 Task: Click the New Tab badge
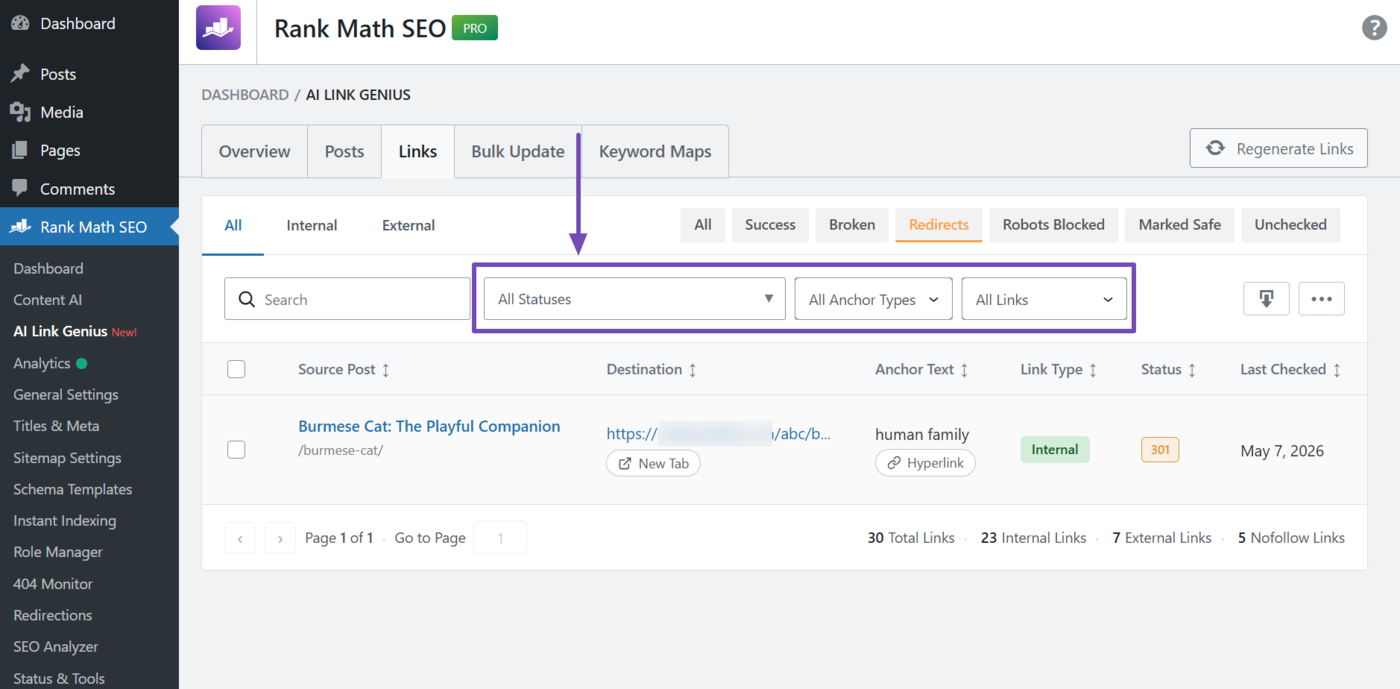pos(653,463)
